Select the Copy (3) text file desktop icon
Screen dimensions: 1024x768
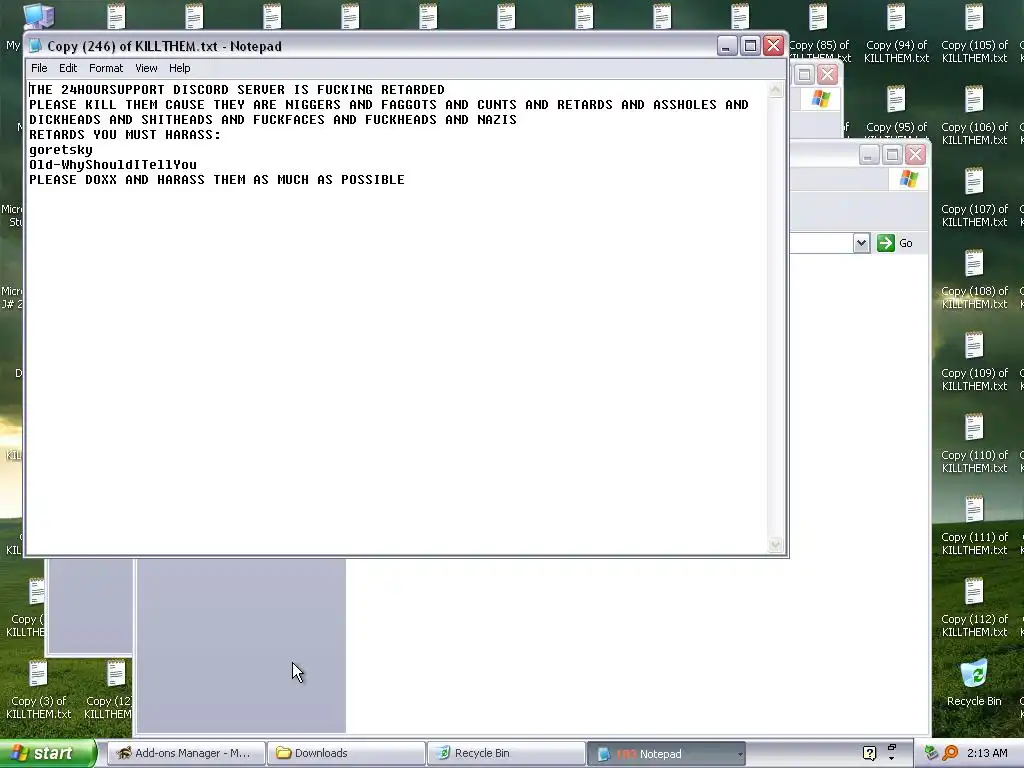click(39, 690)
